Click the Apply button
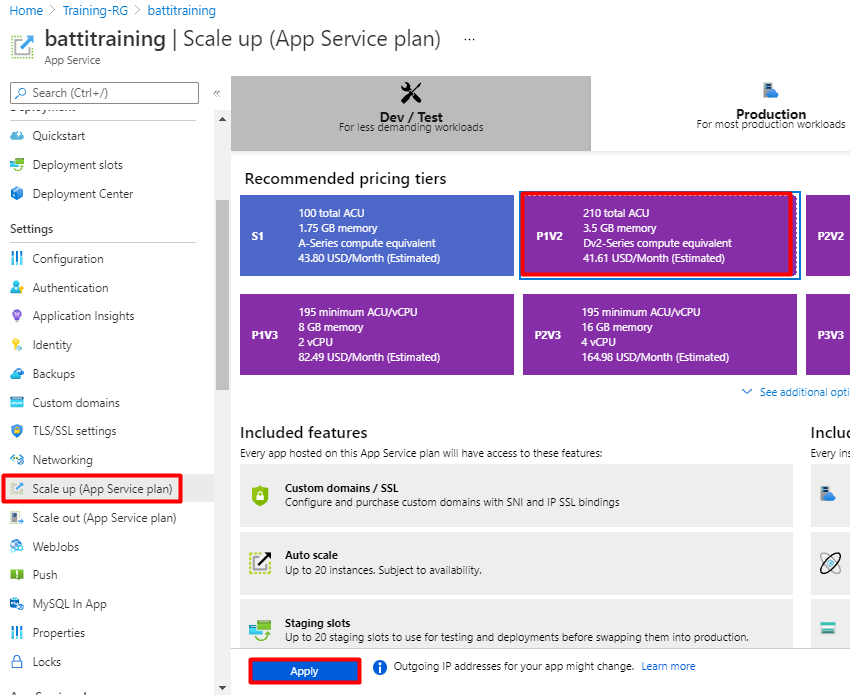850x695 pixels. coord(305,671)
